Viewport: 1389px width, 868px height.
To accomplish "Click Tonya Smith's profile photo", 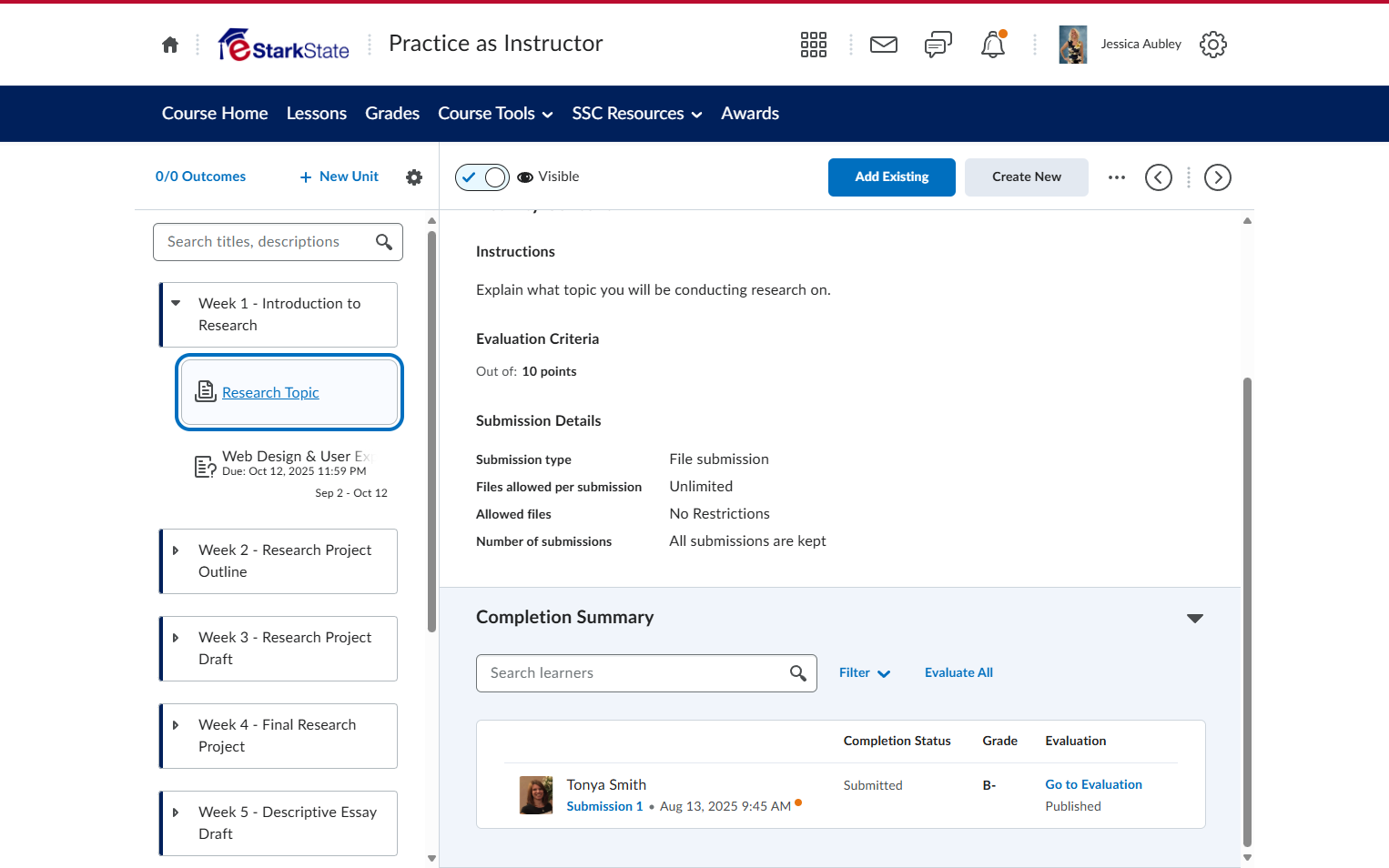I will (x=536, y=795).
